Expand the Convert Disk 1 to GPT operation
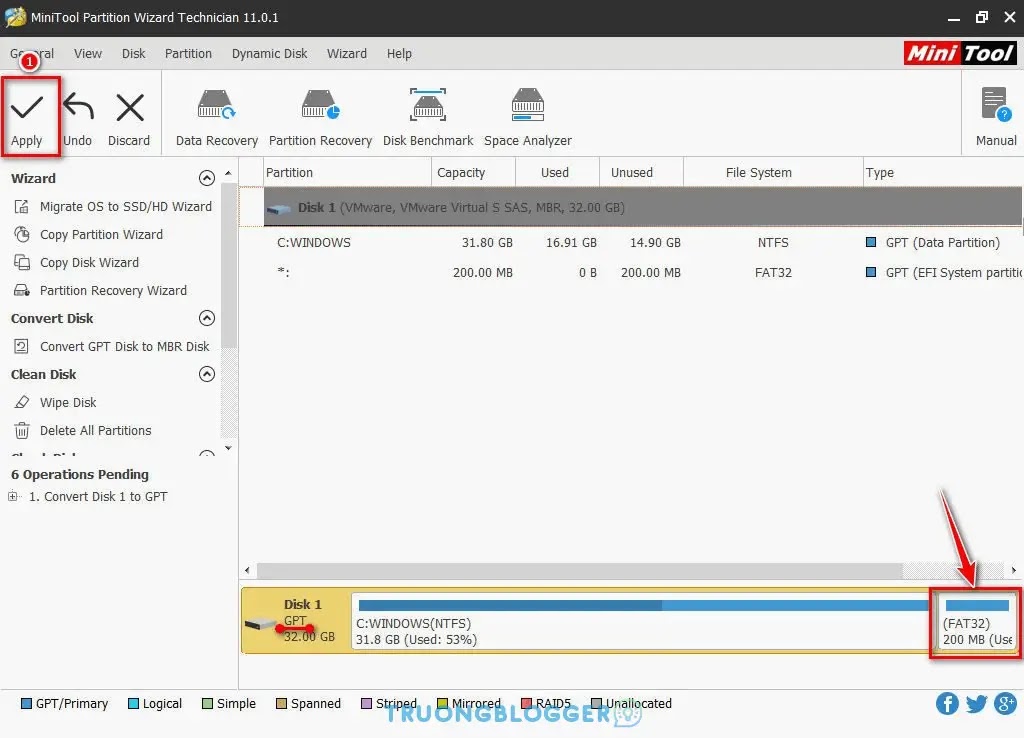Screen dimensions: 1024x738 click(12, 496)
